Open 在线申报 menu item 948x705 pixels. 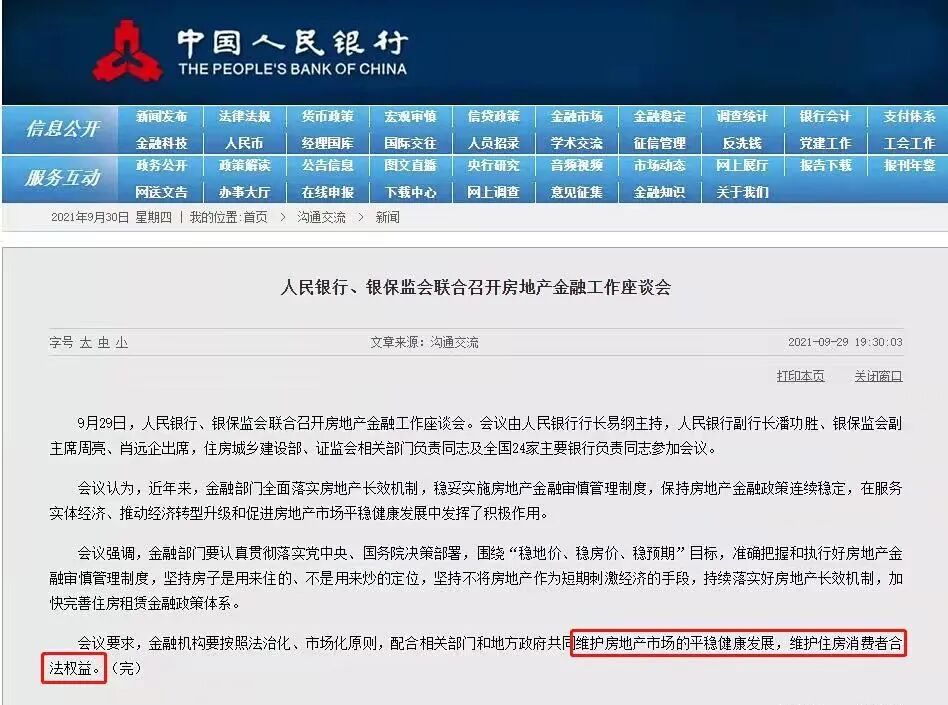pyautogui.click(x=327, y=192)
